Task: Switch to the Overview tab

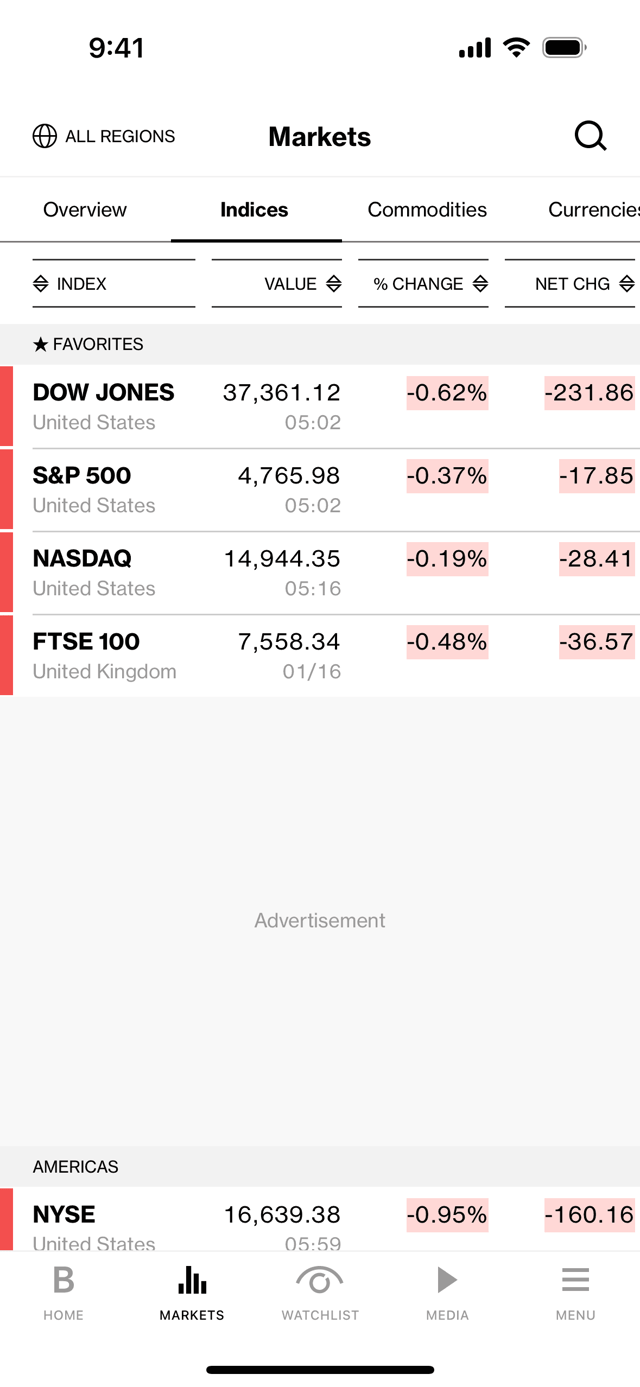Action: pyautogui.click(x=85, y=210)
